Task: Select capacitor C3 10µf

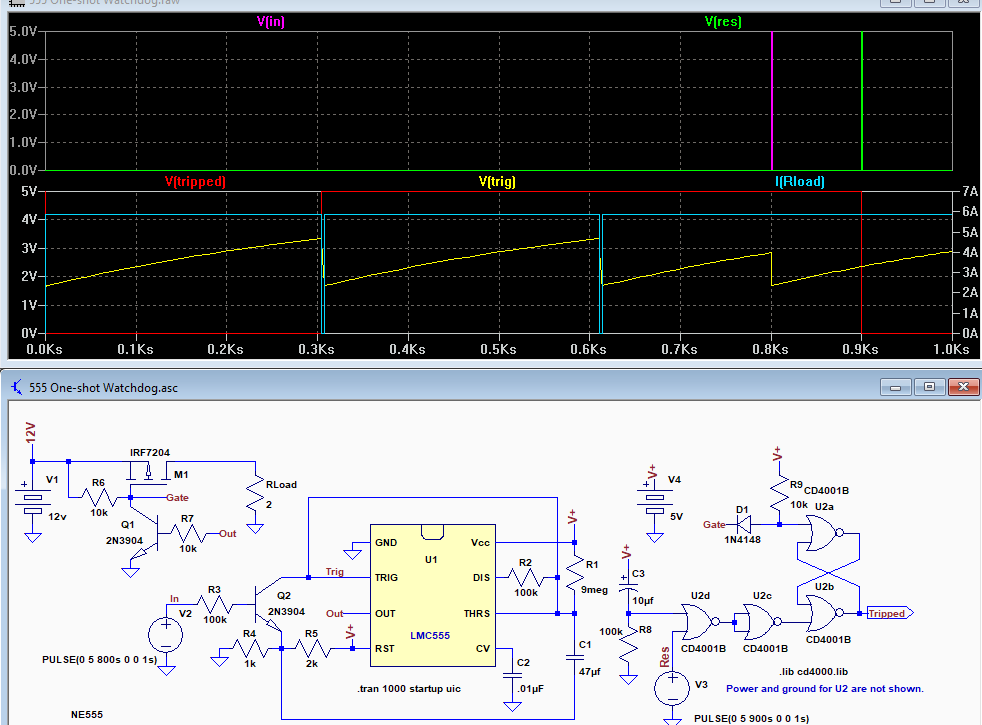Action: (x=628, y=587)
